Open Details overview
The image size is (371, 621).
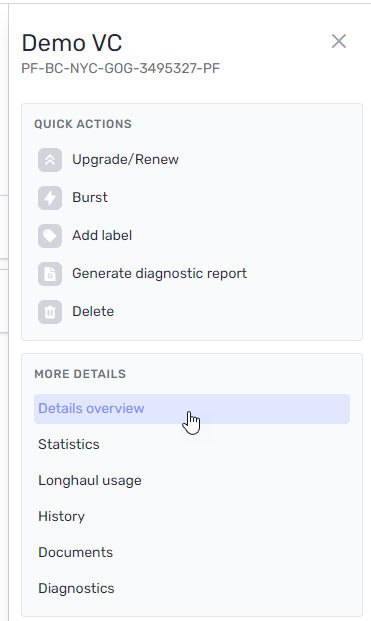click(192, 409)
